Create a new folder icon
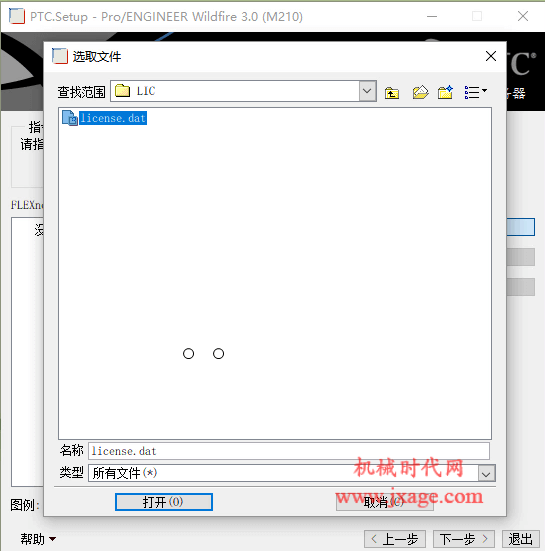This screenshot has width=545, height=551. coord(445,92)
